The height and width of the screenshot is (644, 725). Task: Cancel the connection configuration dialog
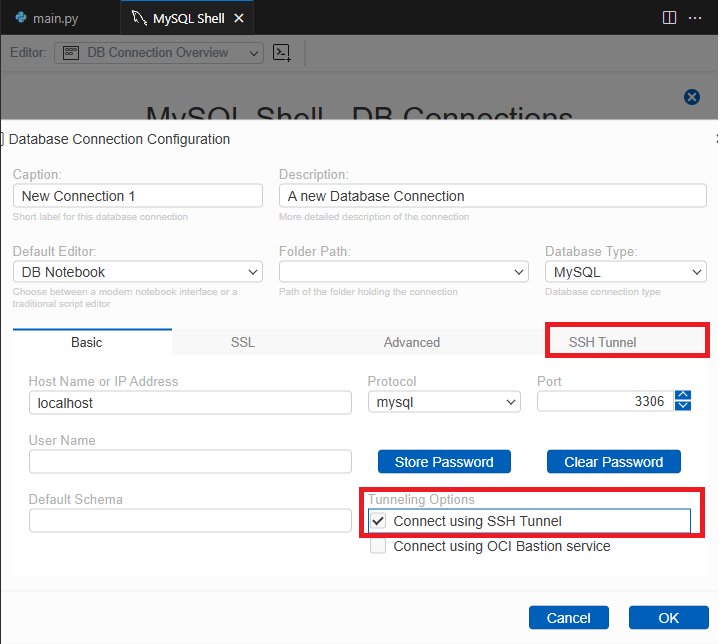coord(569,618)
